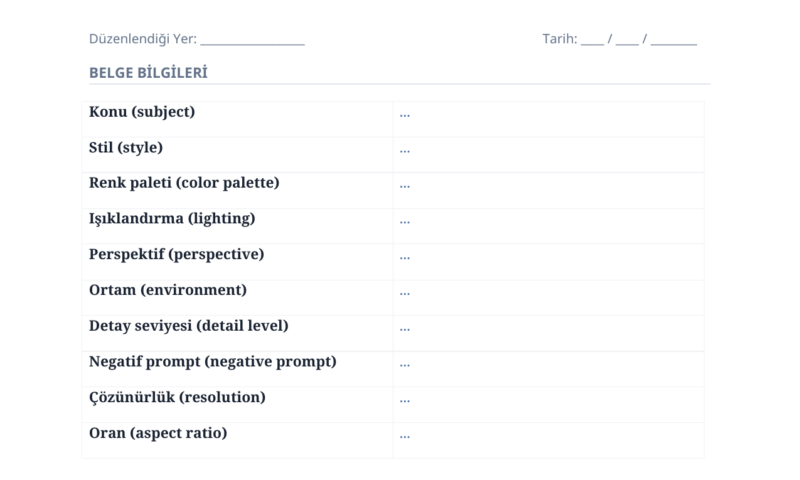Select the Negatif prompt label text
The height and width of the screenshot is (480, 800).
coord(213,362)
